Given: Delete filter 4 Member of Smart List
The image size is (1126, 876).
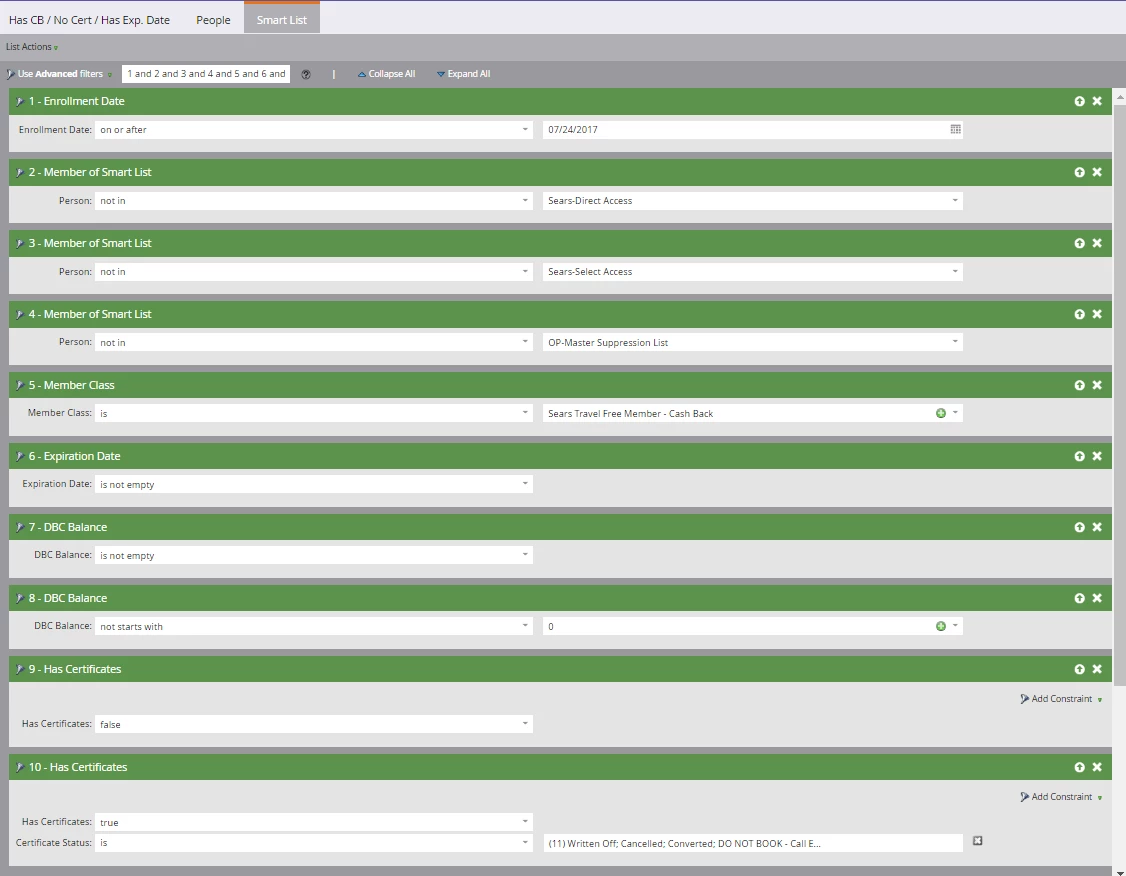Looking at the screenshot, I should 1097,314.
